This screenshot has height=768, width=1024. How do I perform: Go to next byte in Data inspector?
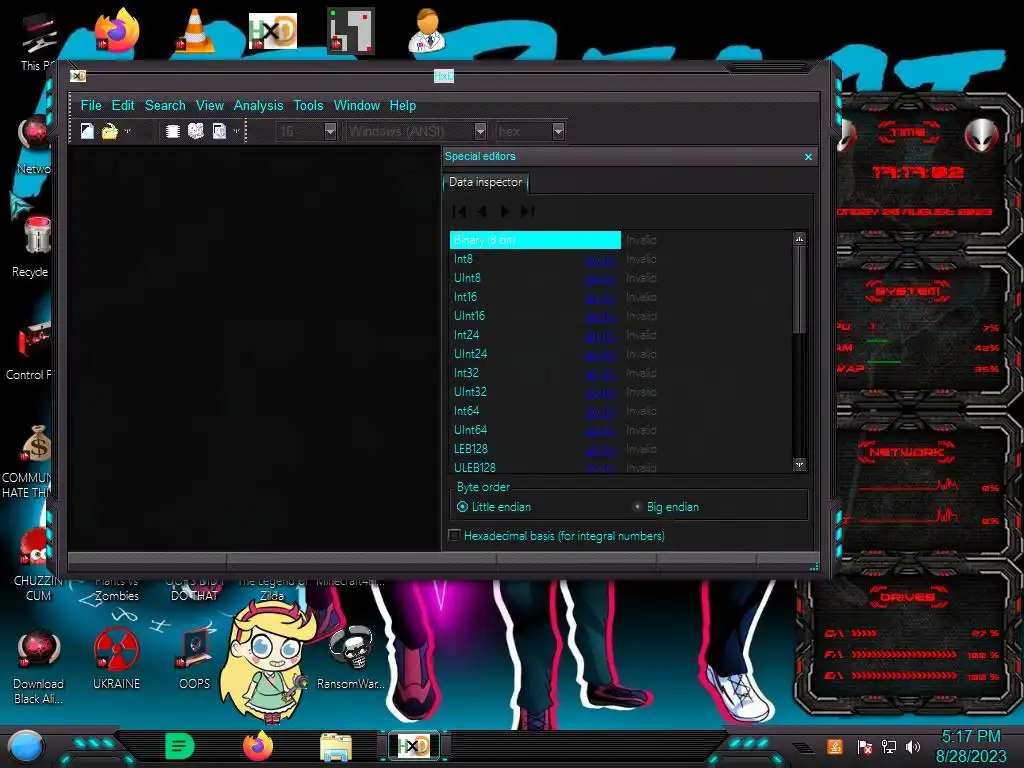504,211
